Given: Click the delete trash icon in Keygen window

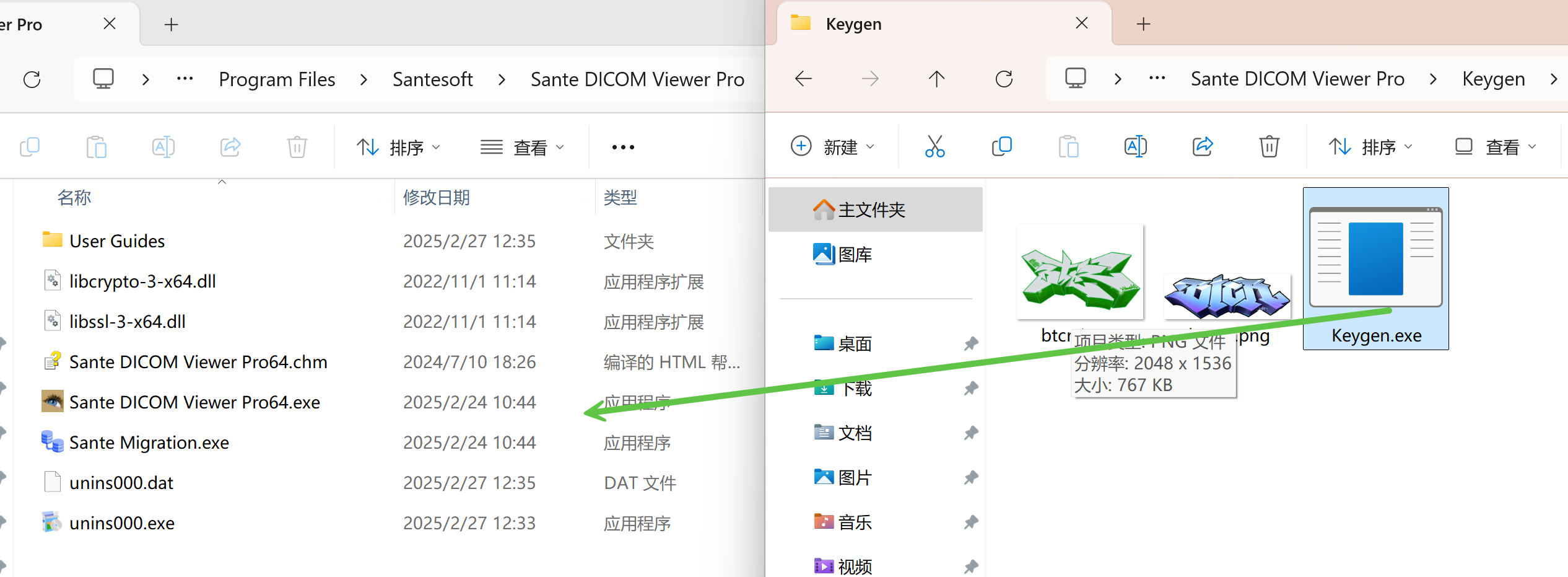Looking at the screenshot, I should pyautogui.click(x=1269, y=147).
